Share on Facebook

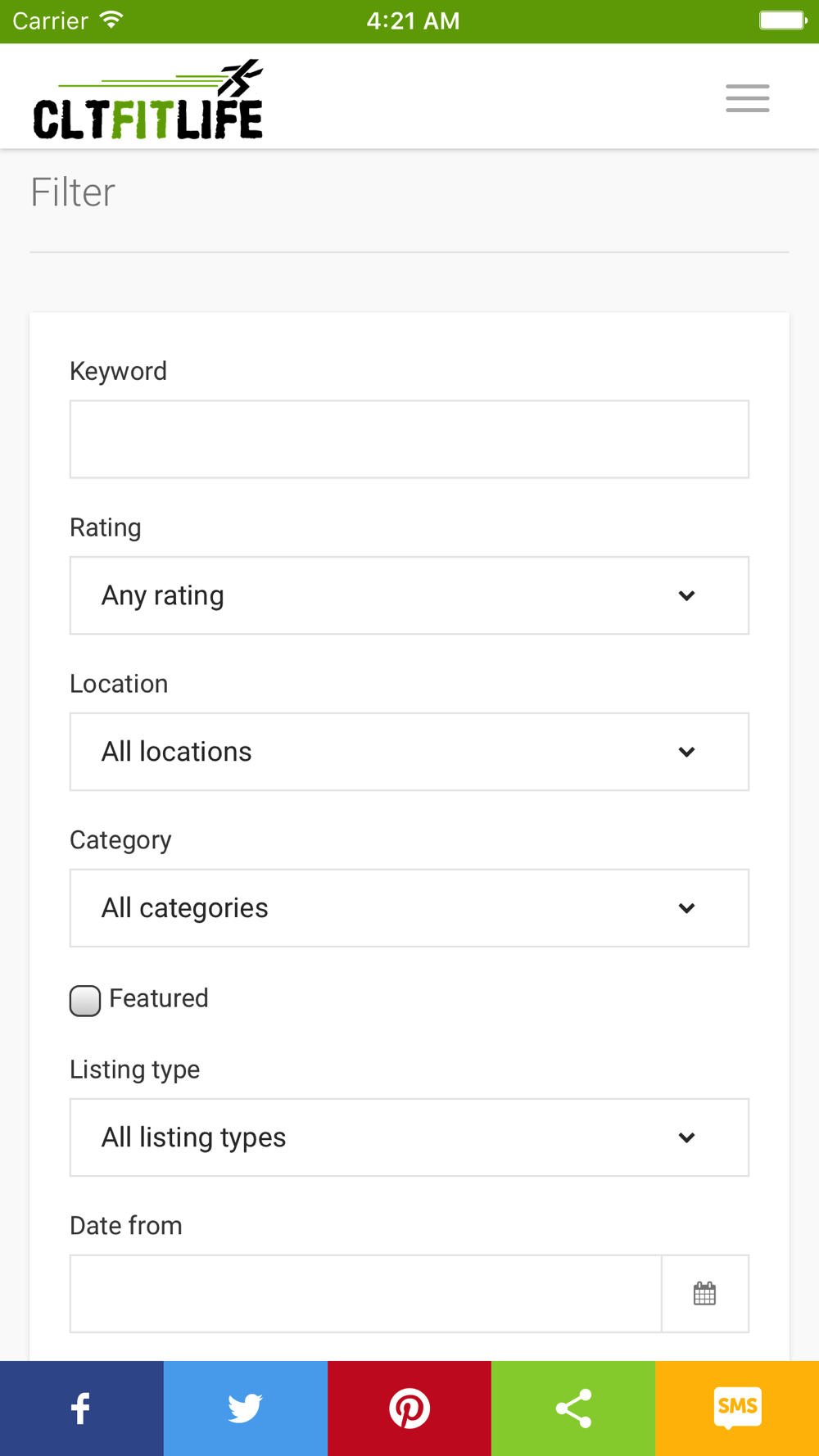(81, 1408)
